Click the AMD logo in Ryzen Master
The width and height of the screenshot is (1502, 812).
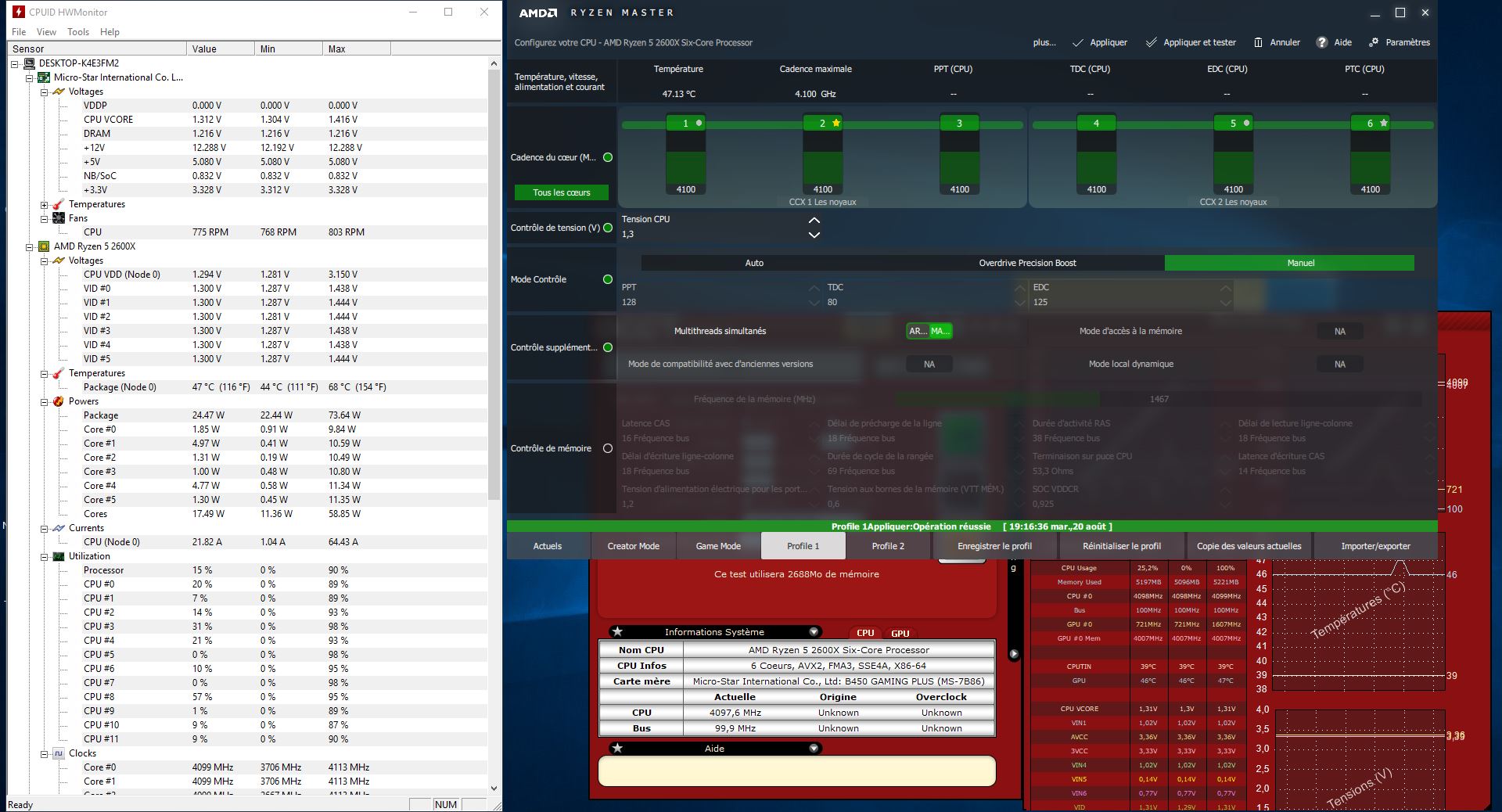(x=538, y=13)
